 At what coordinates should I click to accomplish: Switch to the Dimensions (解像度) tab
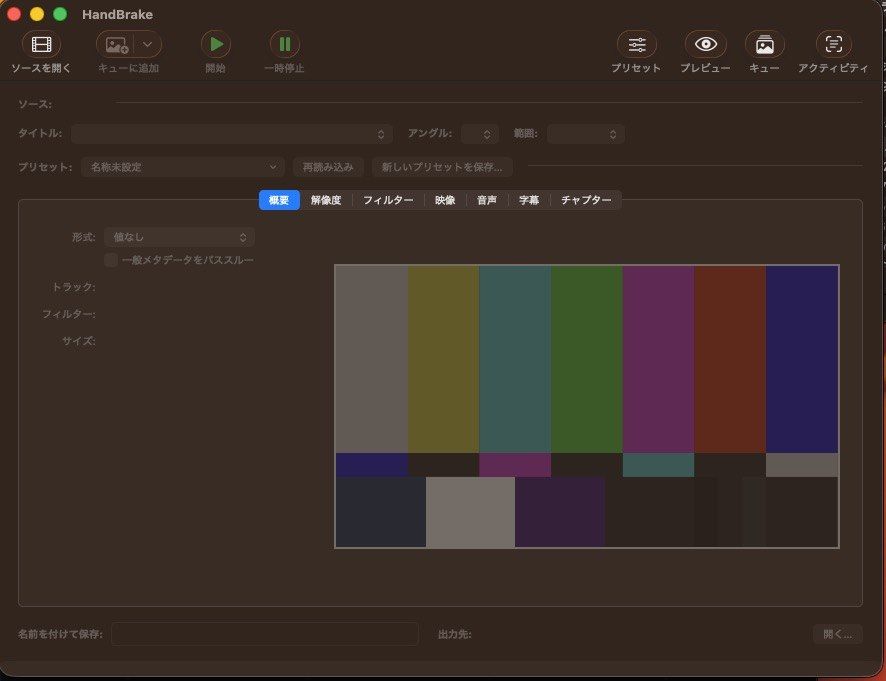(x=326, y=200)
